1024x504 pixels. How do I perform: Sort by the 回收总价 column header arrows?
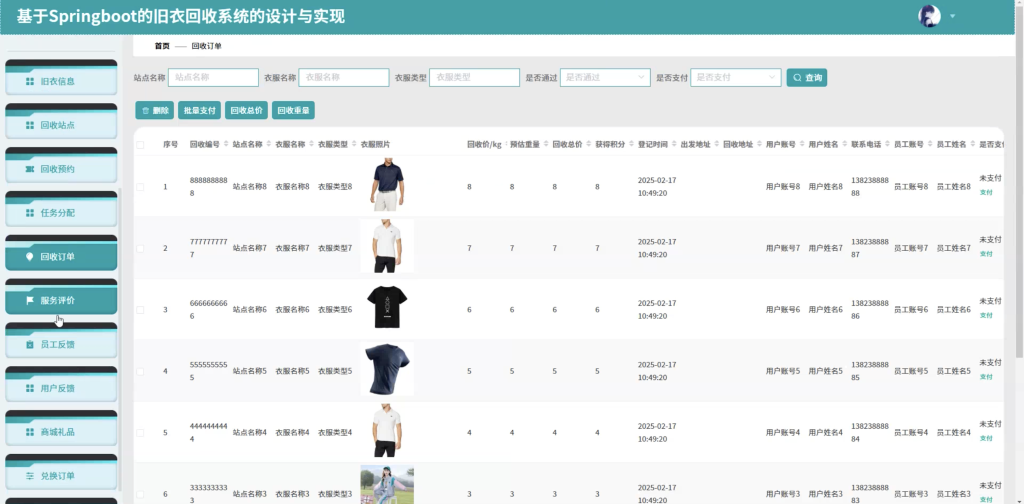point(588,145)
